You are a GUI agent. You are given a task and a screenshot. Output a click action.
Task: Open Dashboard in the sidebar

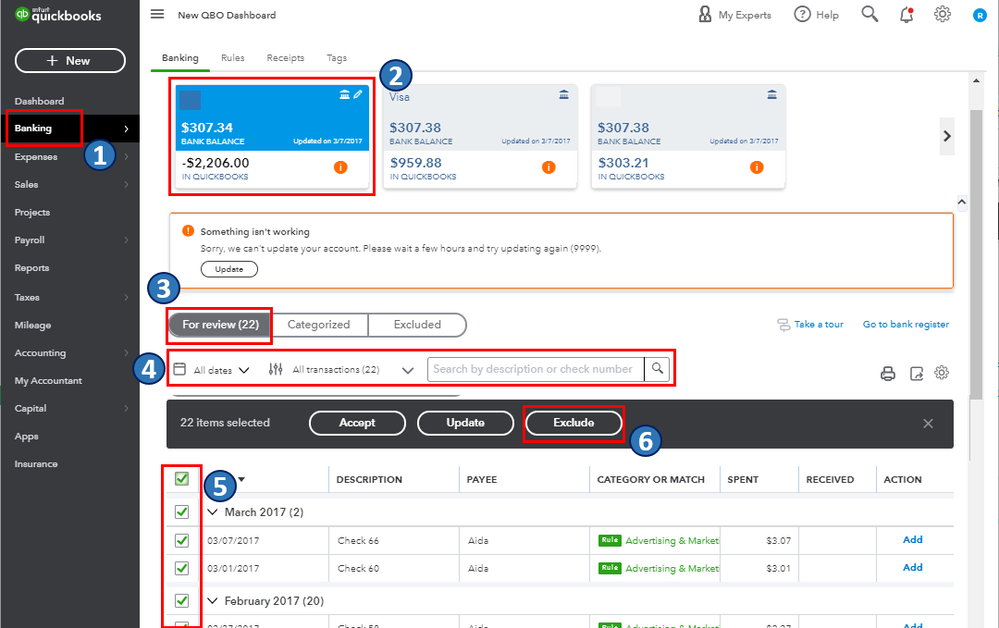(40, 101)
